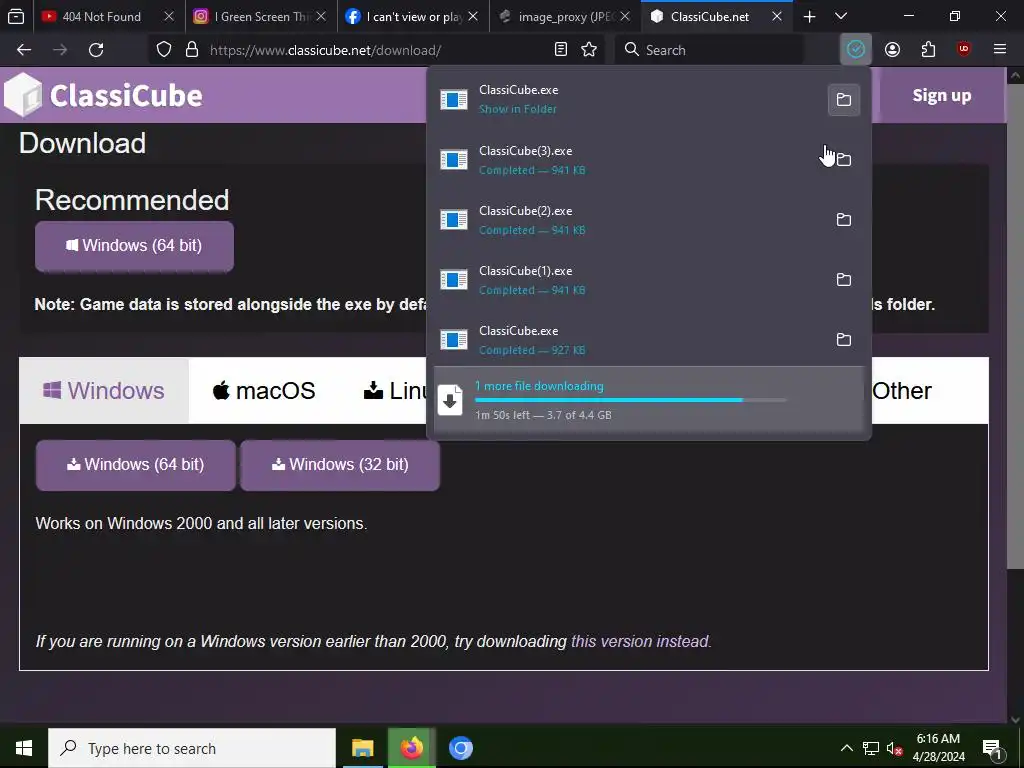Click the download progress bar
The image size is (1024, 768).
[x=631, y=400]
